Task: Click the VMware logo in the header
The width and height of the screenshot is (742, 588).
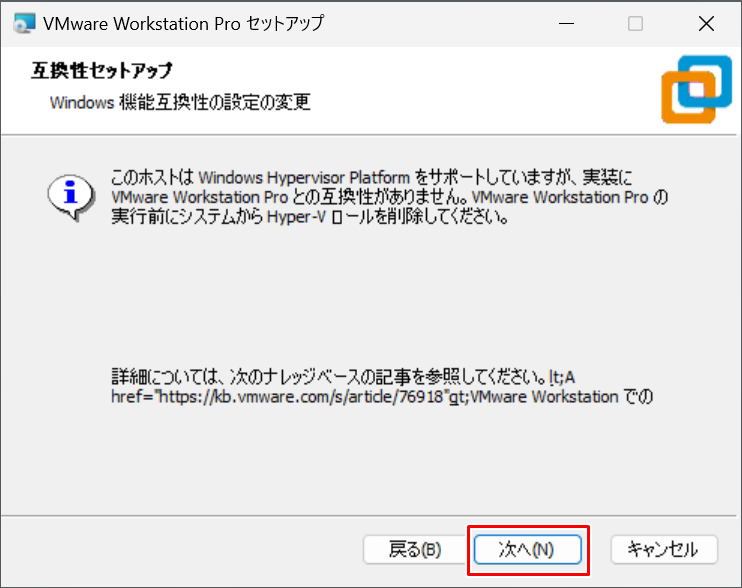Action: (696, 89)
